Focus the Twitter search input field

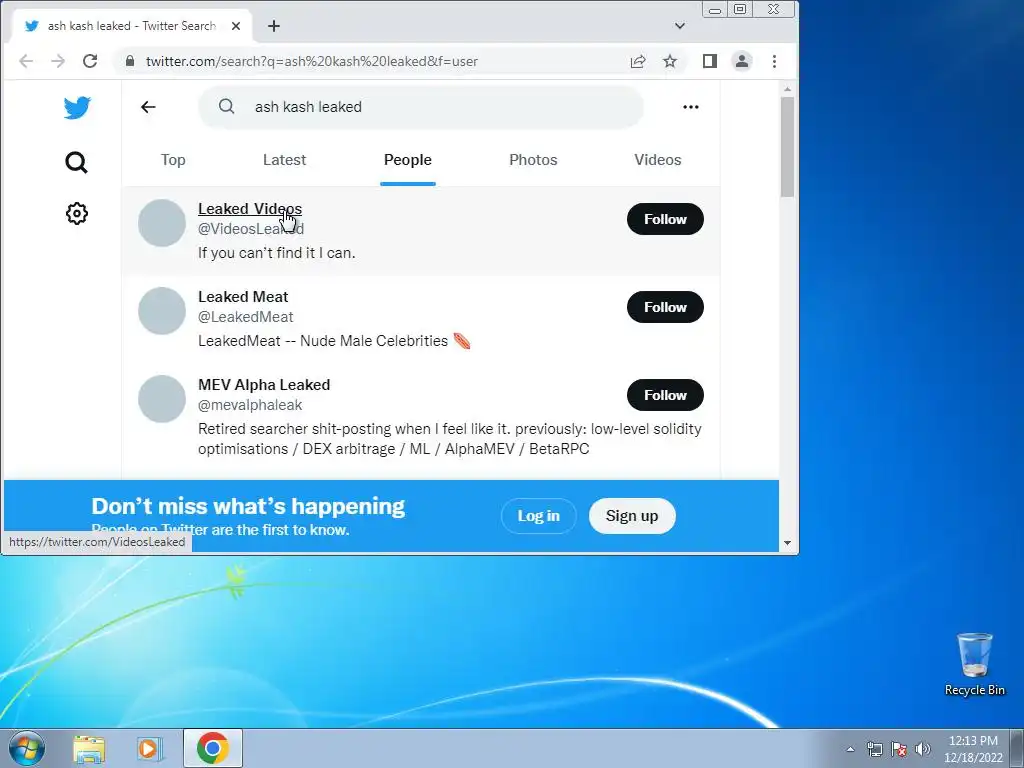[421, 107]
